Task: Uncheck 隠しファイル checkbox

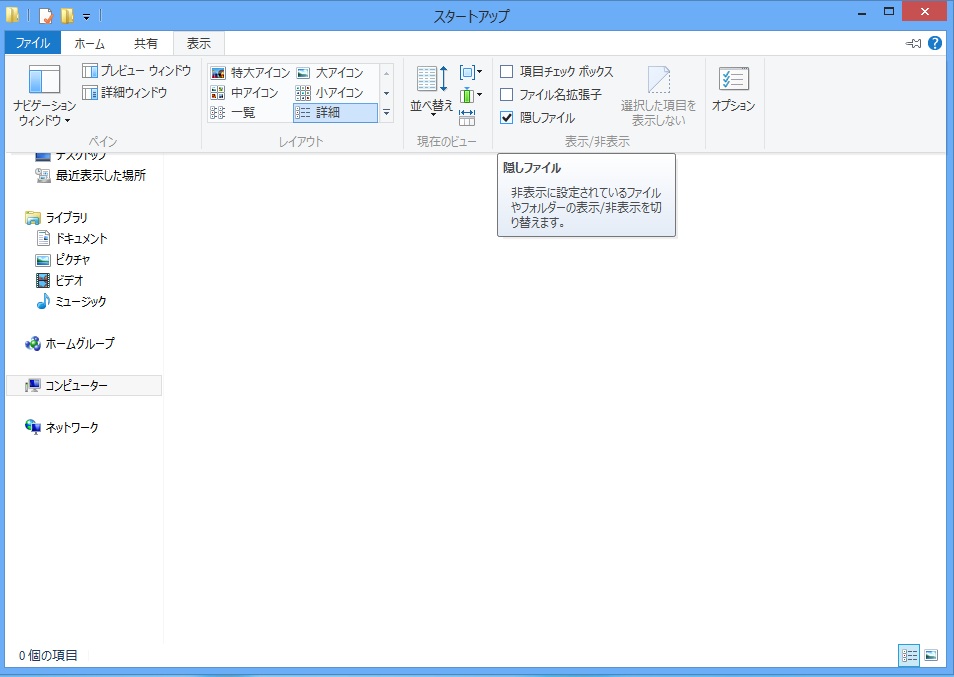Action: pos(507,118)
